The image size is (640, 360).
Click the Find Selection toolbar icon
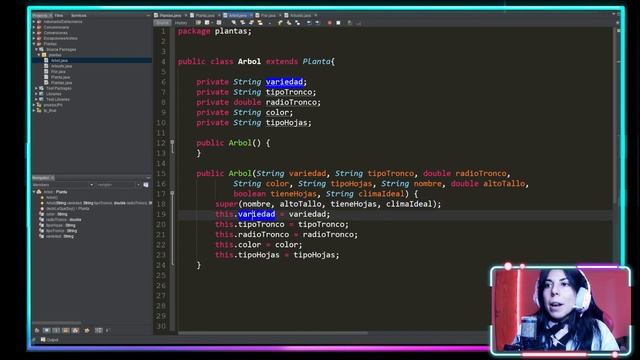234,23
